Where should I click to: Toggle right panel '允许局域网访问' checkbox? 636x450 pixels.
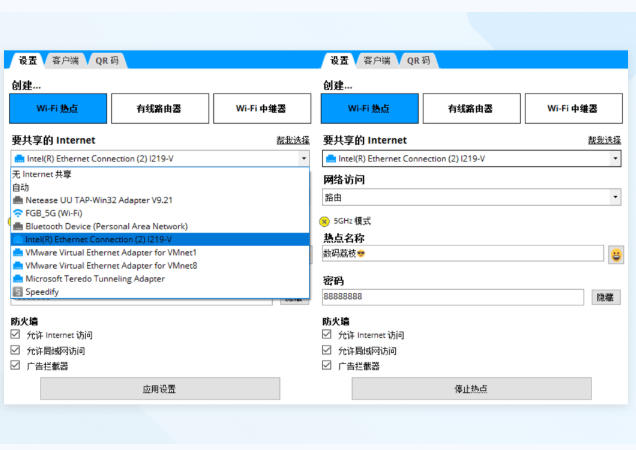(x=327, y=350)
